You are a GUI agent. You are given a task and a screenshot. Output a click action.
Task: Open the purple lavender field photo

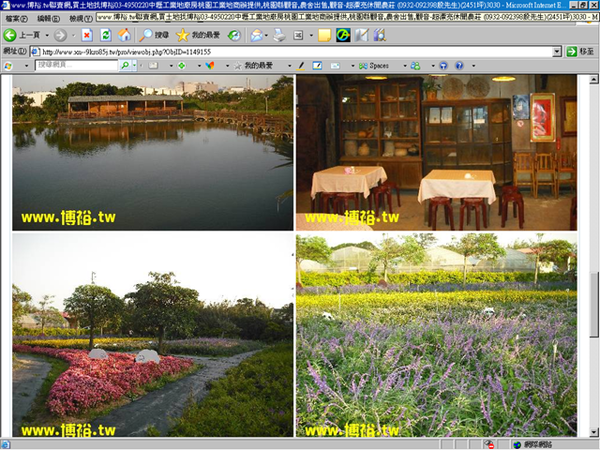436,335
